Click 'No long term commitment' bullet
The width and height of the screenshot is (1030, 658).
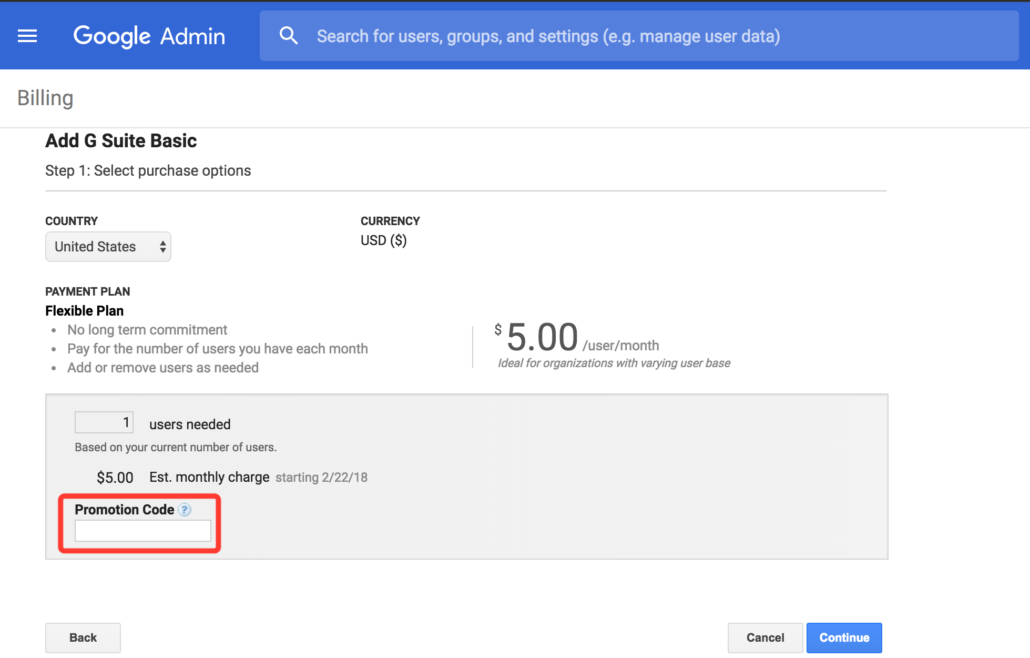pyautogui.click(x=147, y=330)
